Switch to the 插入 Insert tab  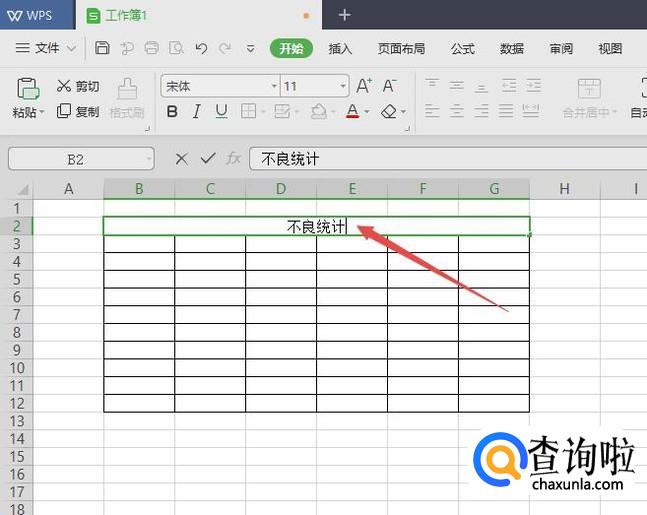click(x=340, y=49)
